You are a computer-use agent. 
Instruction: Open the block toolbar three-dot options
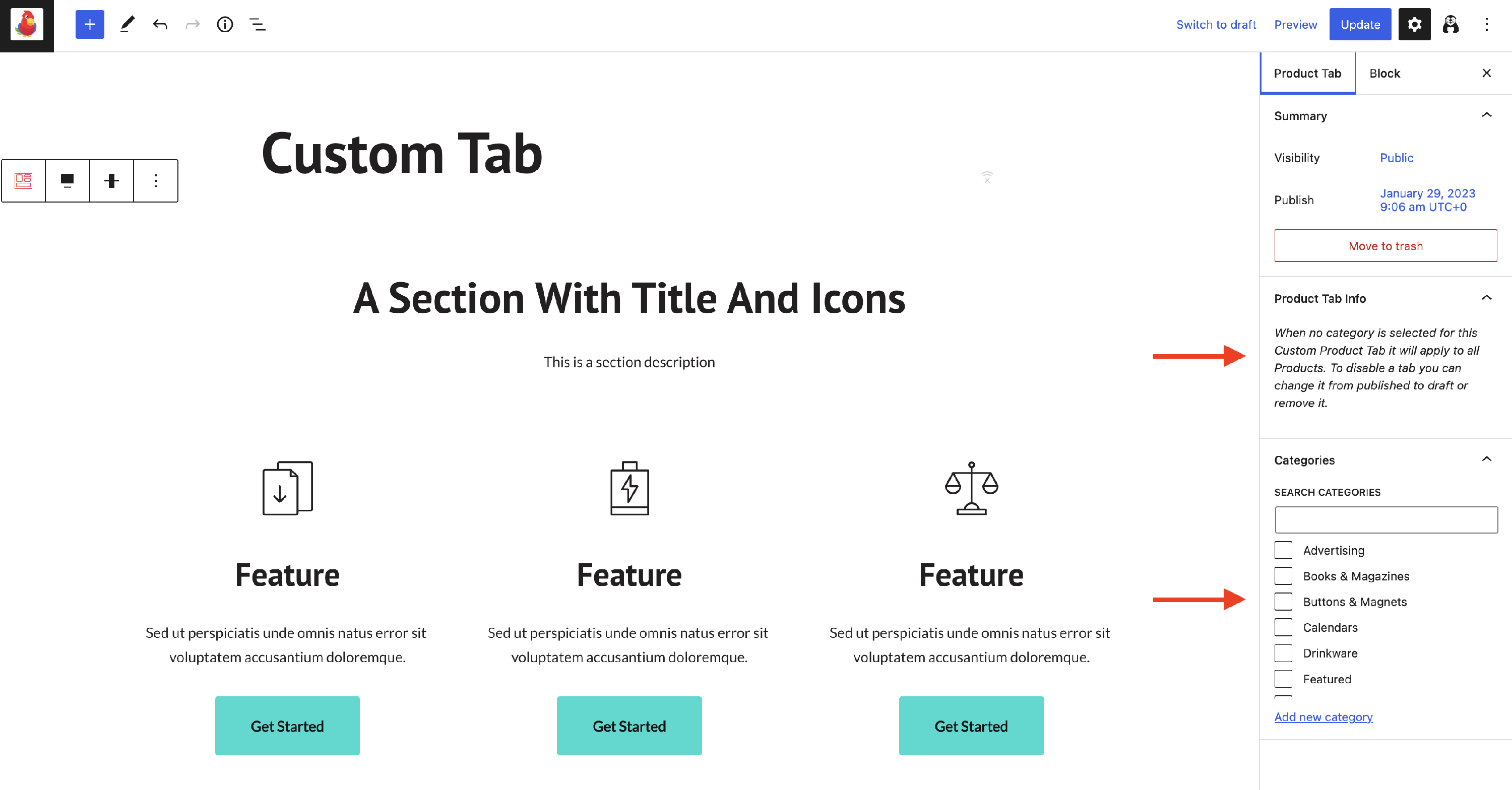click(x=156, y=181)
